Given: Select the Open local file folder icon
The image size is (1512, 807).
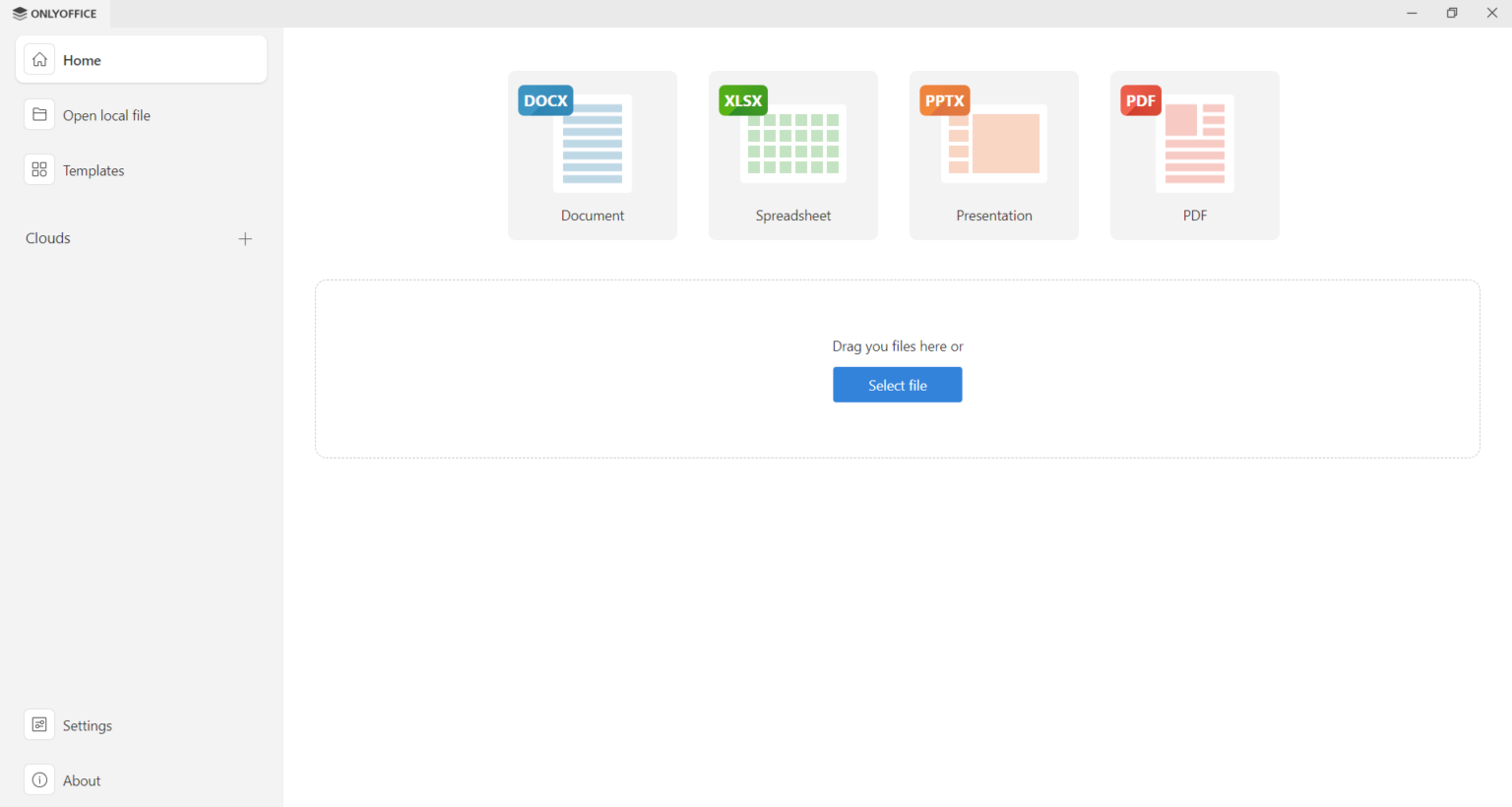Looking at the screenshot, I should (x=39, y=114).
